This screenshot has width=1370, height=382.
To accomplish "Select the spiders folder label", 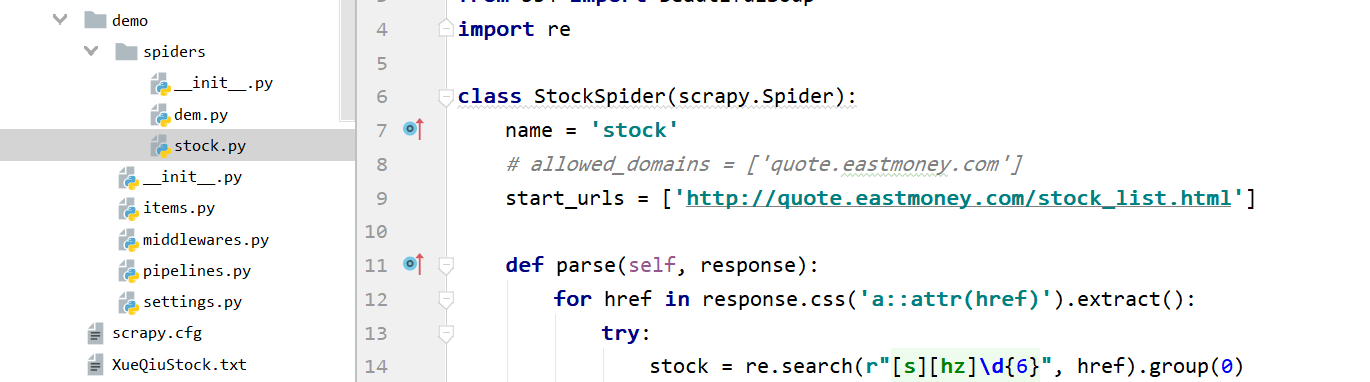I will coord(174,51).
